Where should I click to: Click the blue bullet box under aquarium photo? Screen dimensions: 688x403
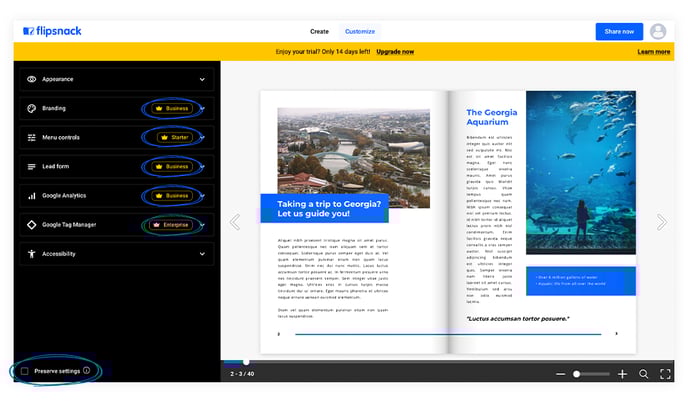(x=580, y=281)
